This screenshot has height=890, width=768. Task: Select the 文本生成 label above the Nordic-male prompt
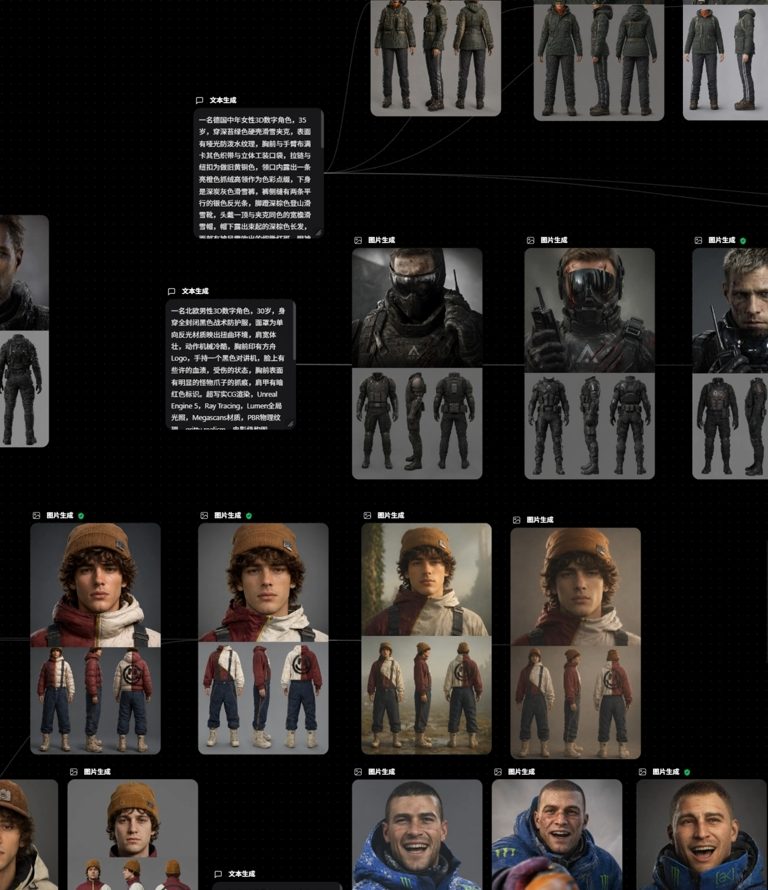pyautogui.click(x=195, y=291)
